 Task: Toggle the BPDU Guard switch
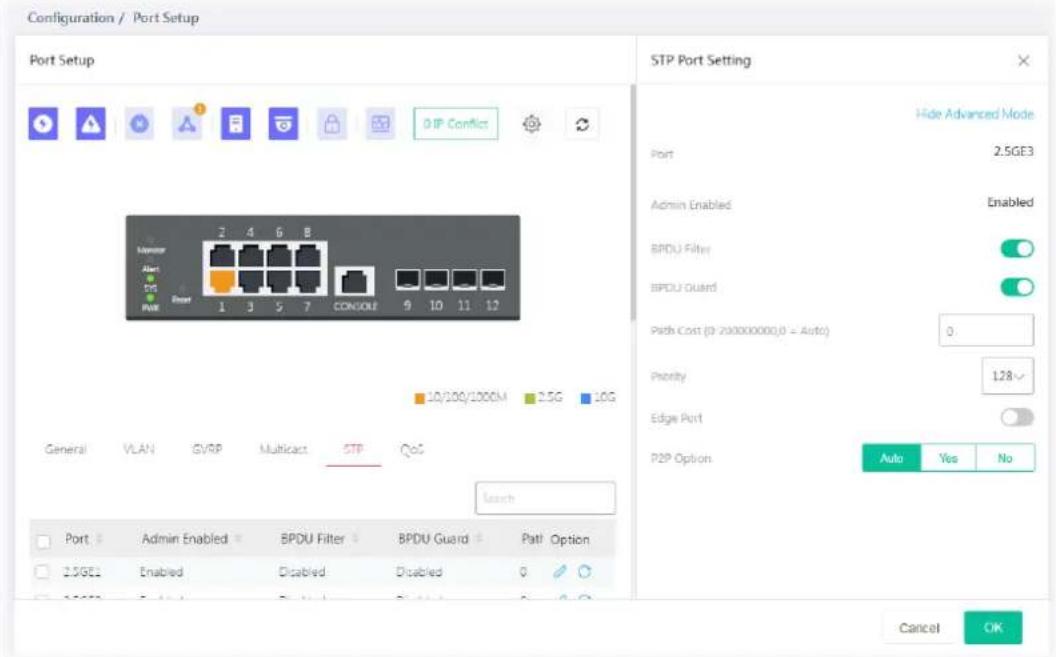1017,287
